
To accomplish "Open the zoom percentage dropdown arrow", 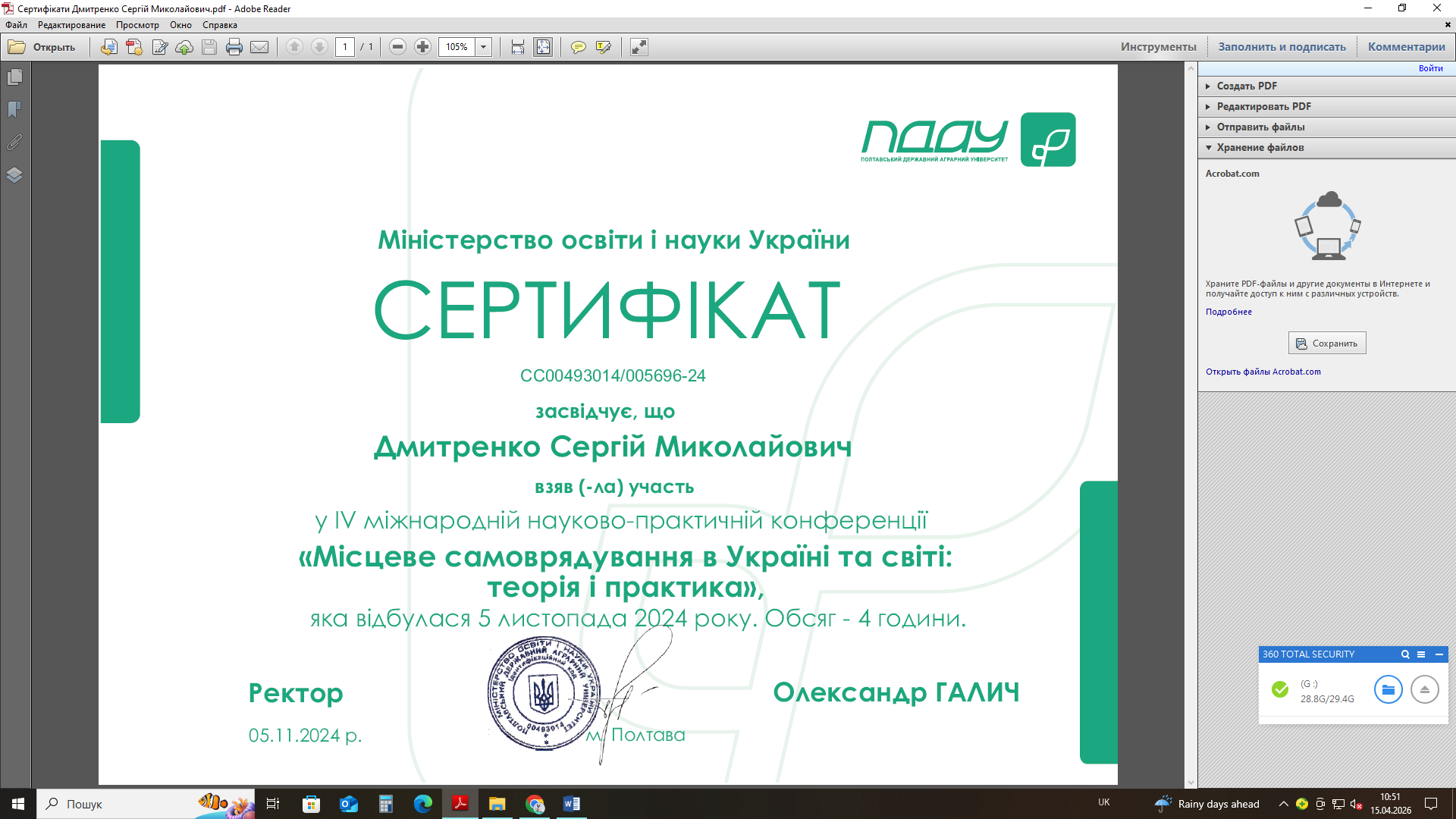I will coord(483,47).
